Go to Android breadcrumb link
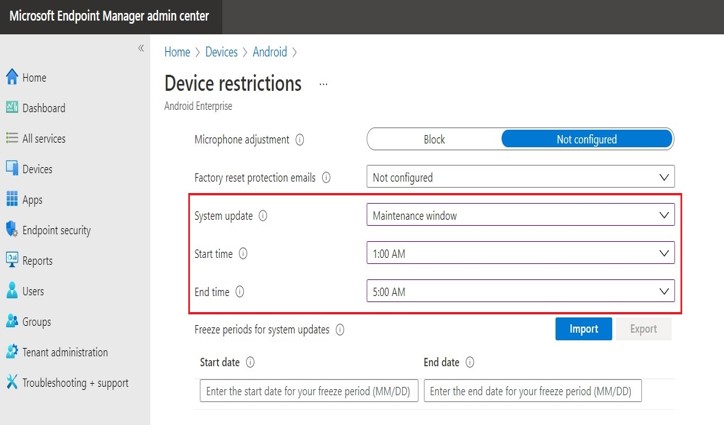The width and height of the screenshot is (724, 425). coord(271,52)
